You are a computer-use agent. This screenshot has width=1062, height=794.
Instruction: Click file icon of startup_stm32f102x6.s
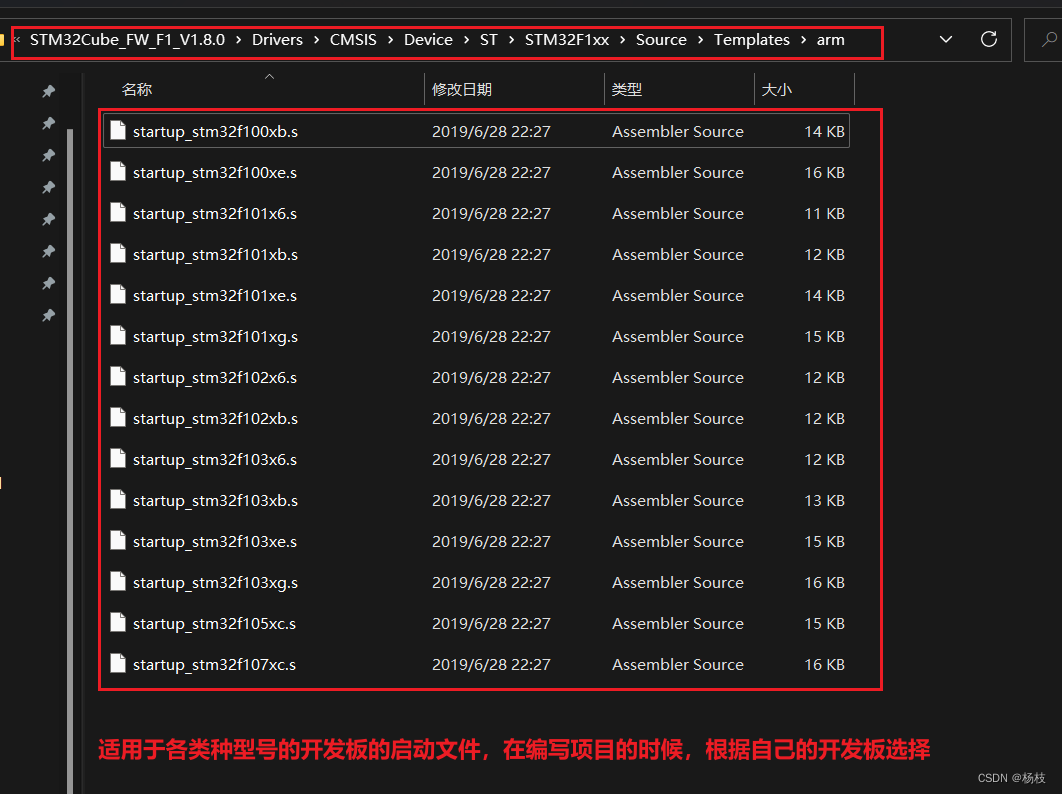(x=118, y=377)
